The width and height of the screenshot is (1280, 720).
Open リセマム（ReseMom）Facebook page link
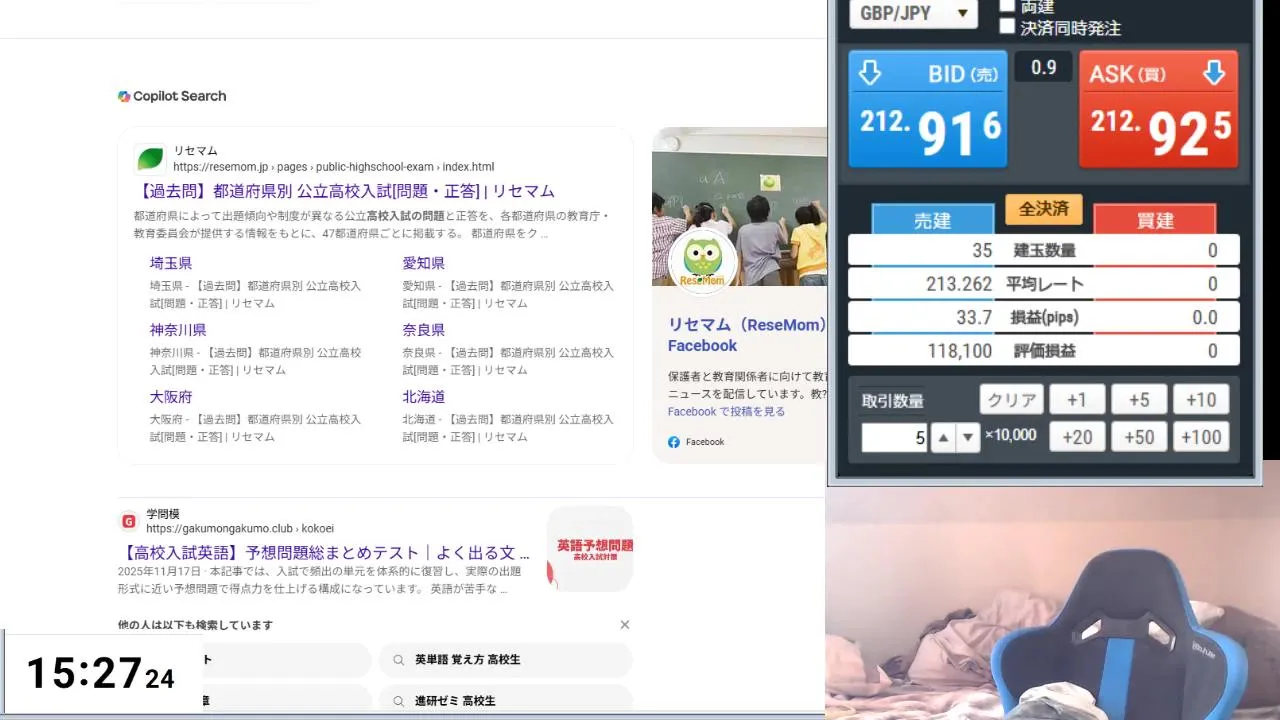point(747,335)
